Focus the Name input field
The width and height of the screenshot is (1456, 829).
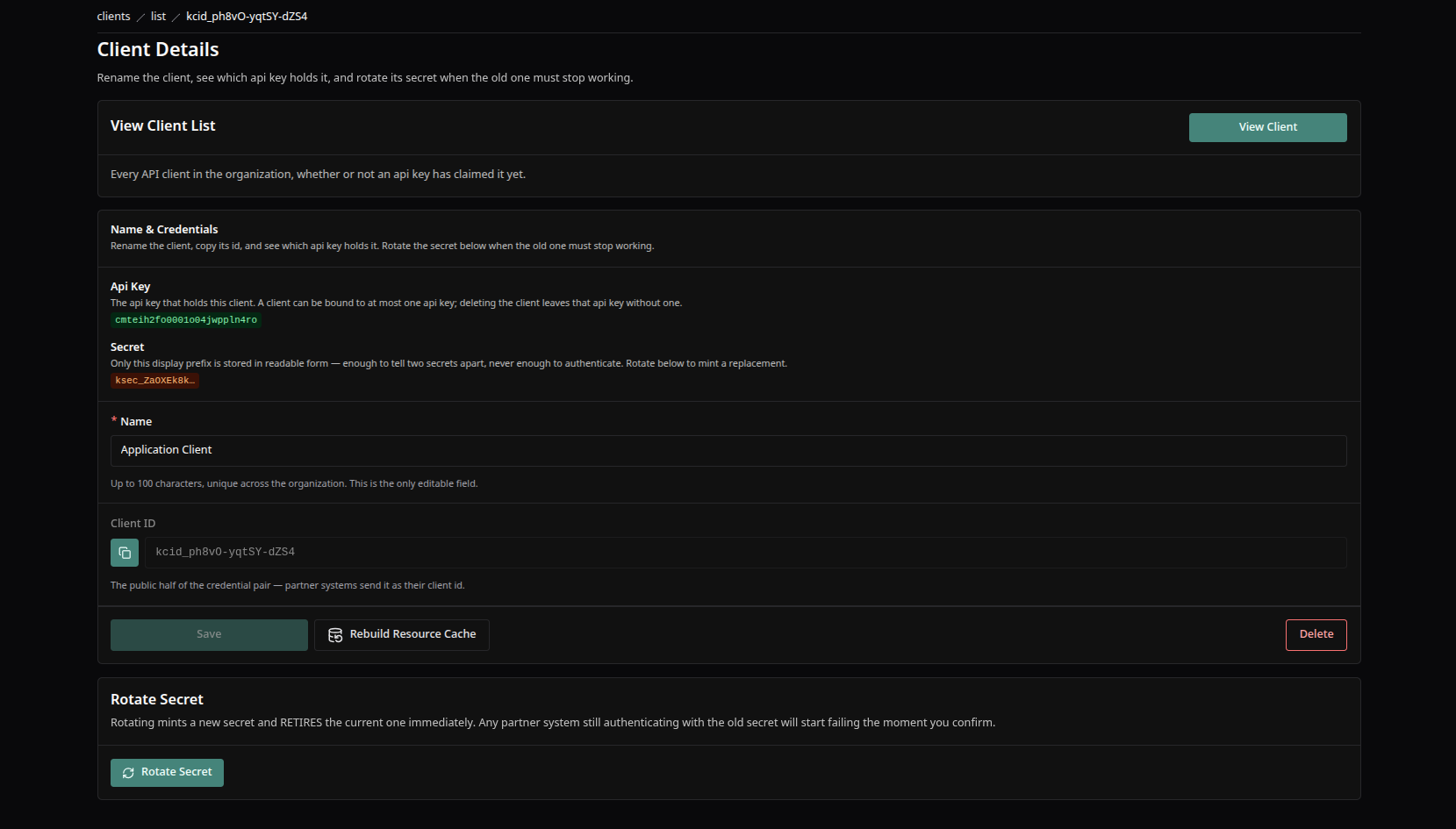coord(728,451)
